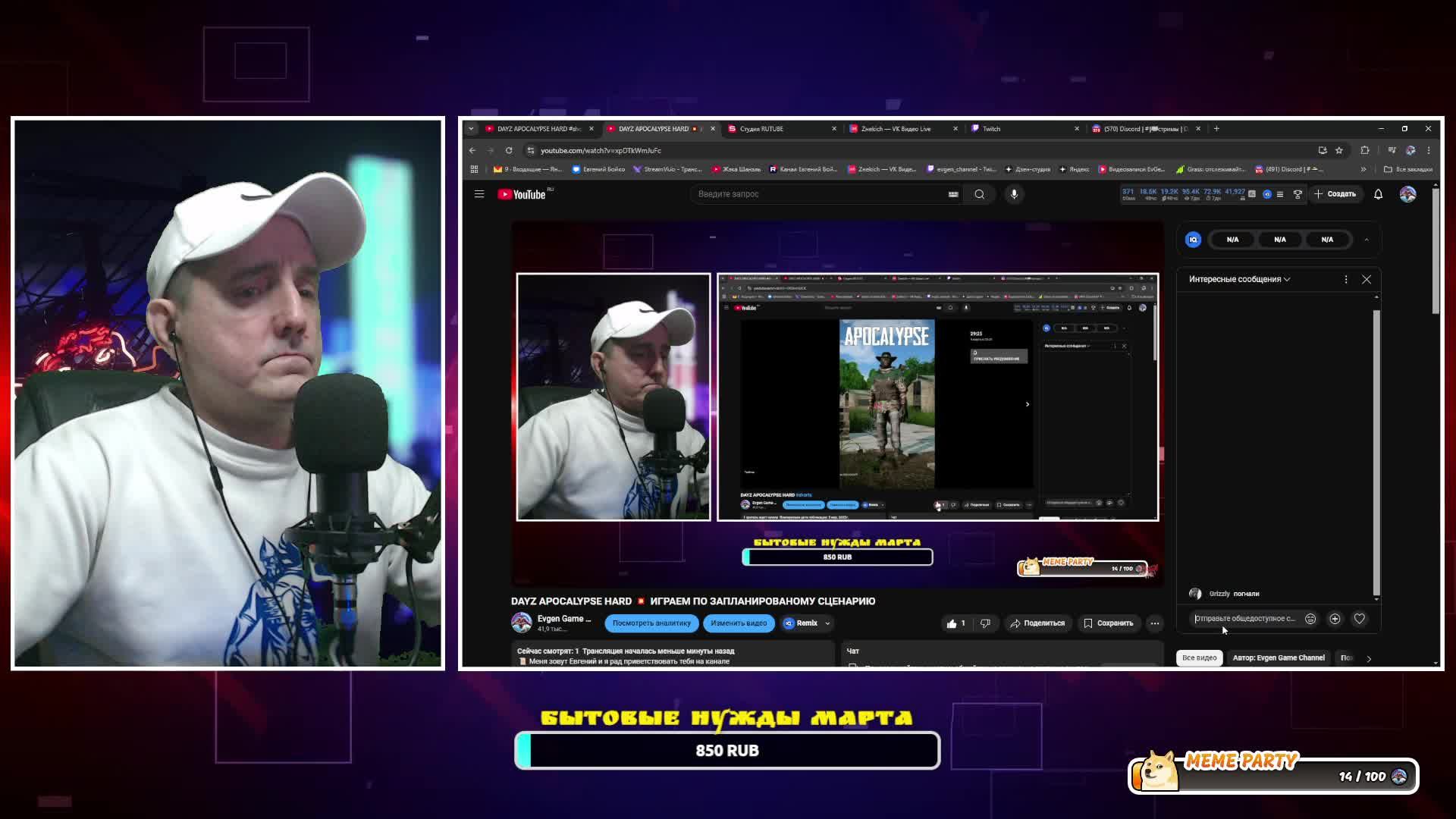The width and height of the screenshot is (1456, 819).
Task: Open YouTube notifications bell
Action: click(x=1378, y=194)
